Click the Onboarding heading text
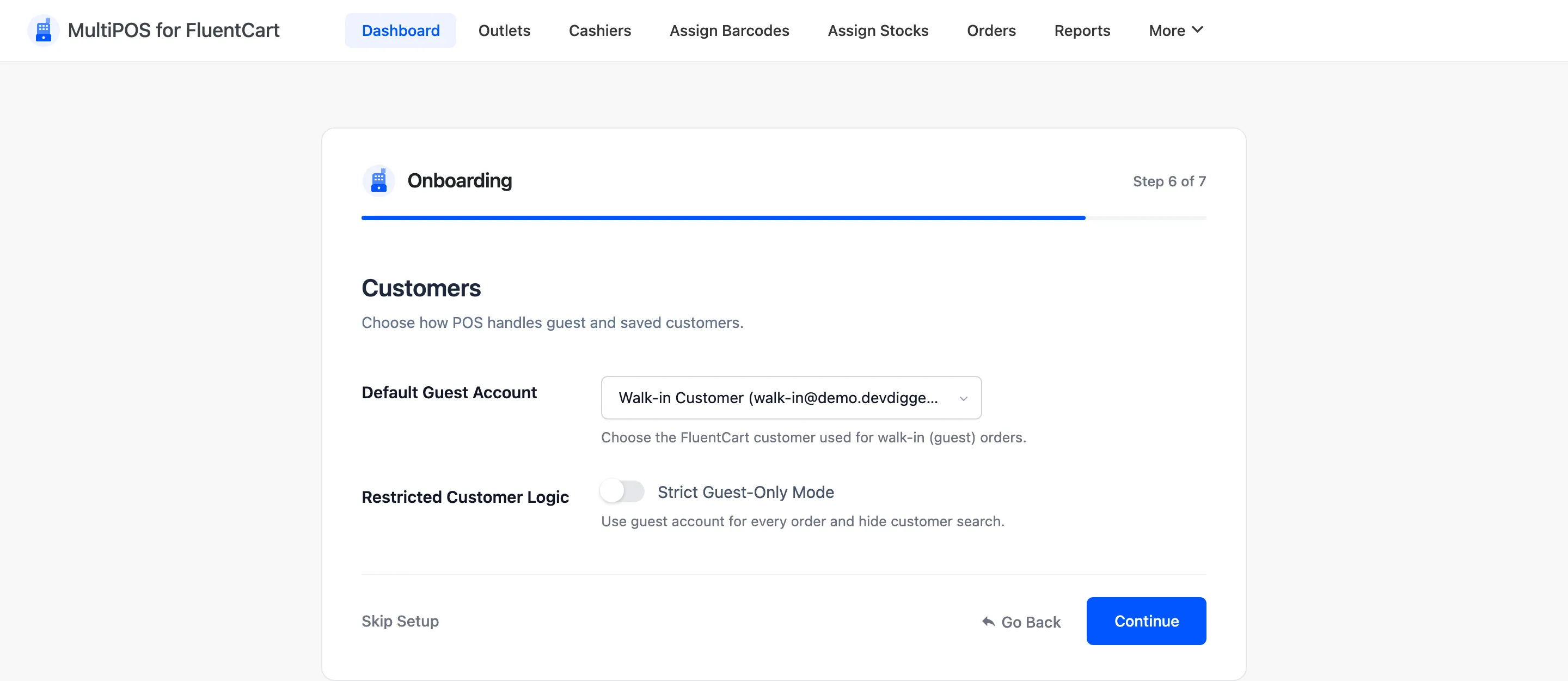Viewport: 1568px width, 681px height. 460,181
